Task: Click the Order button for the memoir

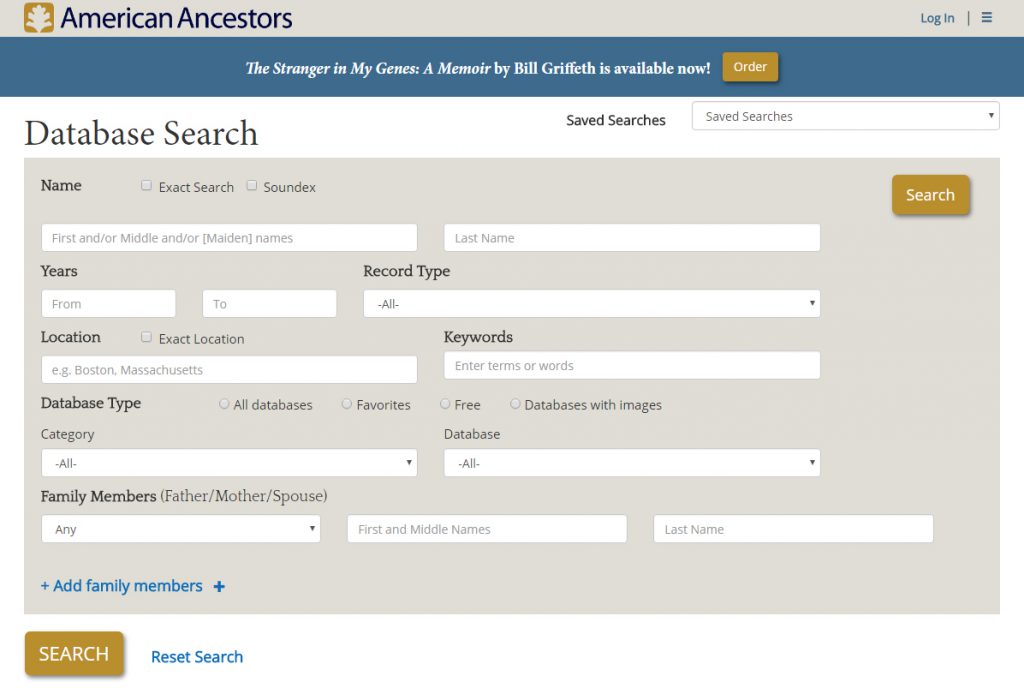Action: 750,66
